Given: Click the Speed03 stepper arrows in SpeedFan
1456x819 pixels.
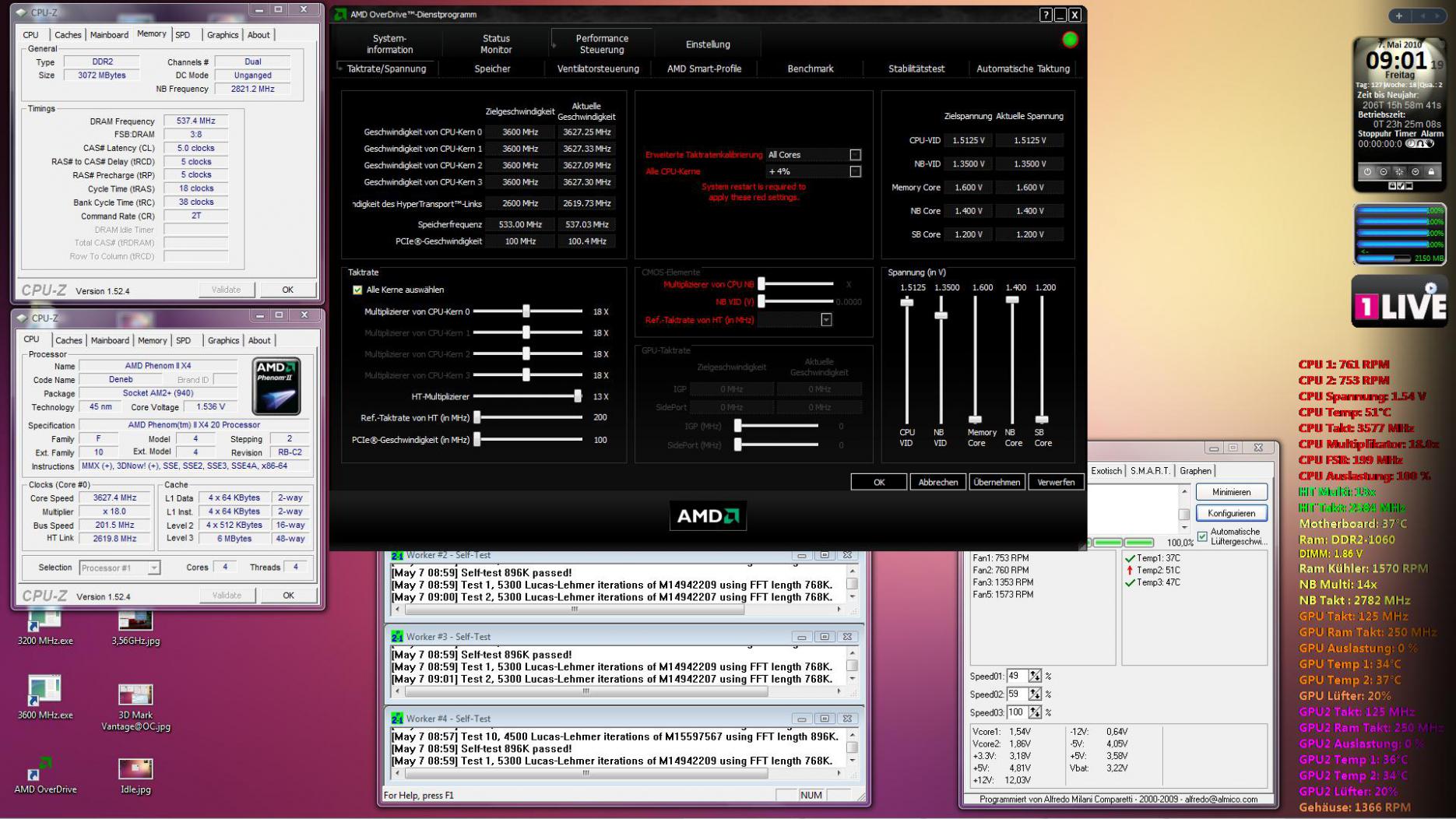Looking at the screenshot, I should click(x=1034, y=712).
